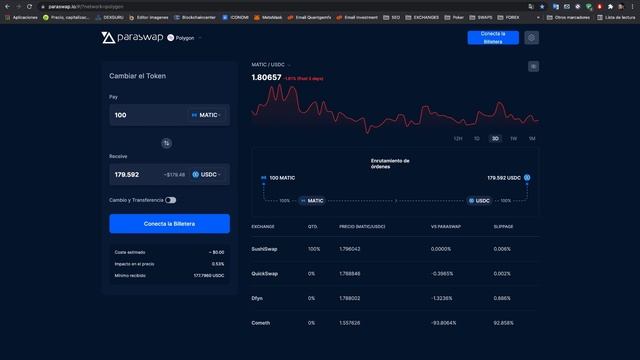Click the browser back arrow
This screenshot has height=360, width=640.
pyautogui.click(x=7, y=7)
